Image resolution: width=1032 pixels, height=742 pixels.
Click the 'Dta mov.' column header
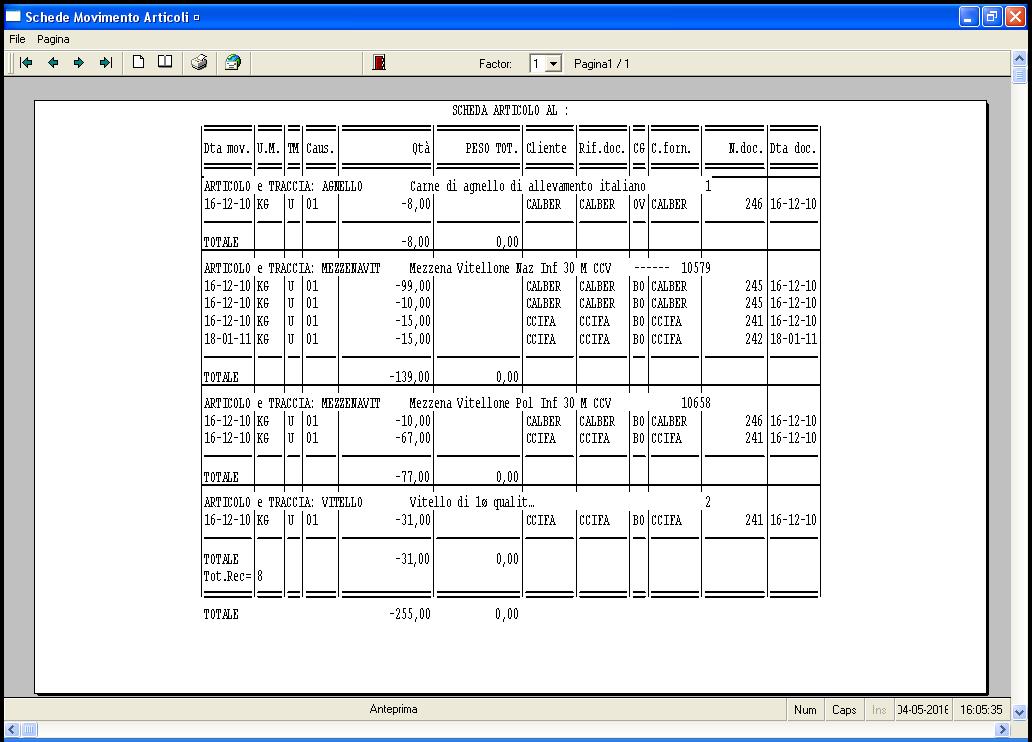[227, 148]
